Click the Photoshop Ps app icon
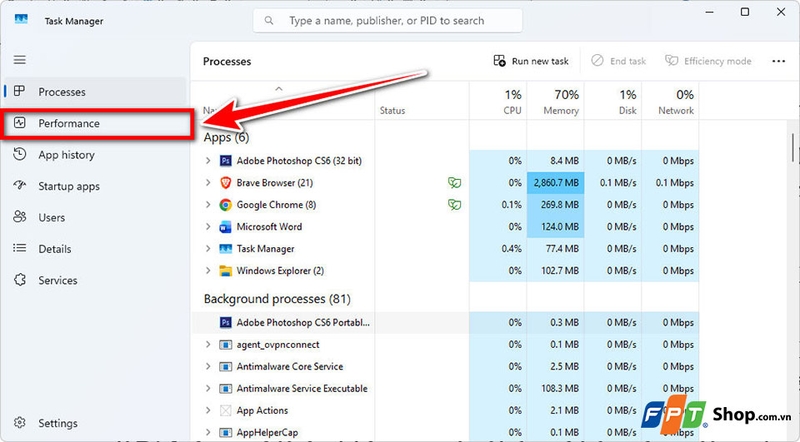 (x=226, y=161)
